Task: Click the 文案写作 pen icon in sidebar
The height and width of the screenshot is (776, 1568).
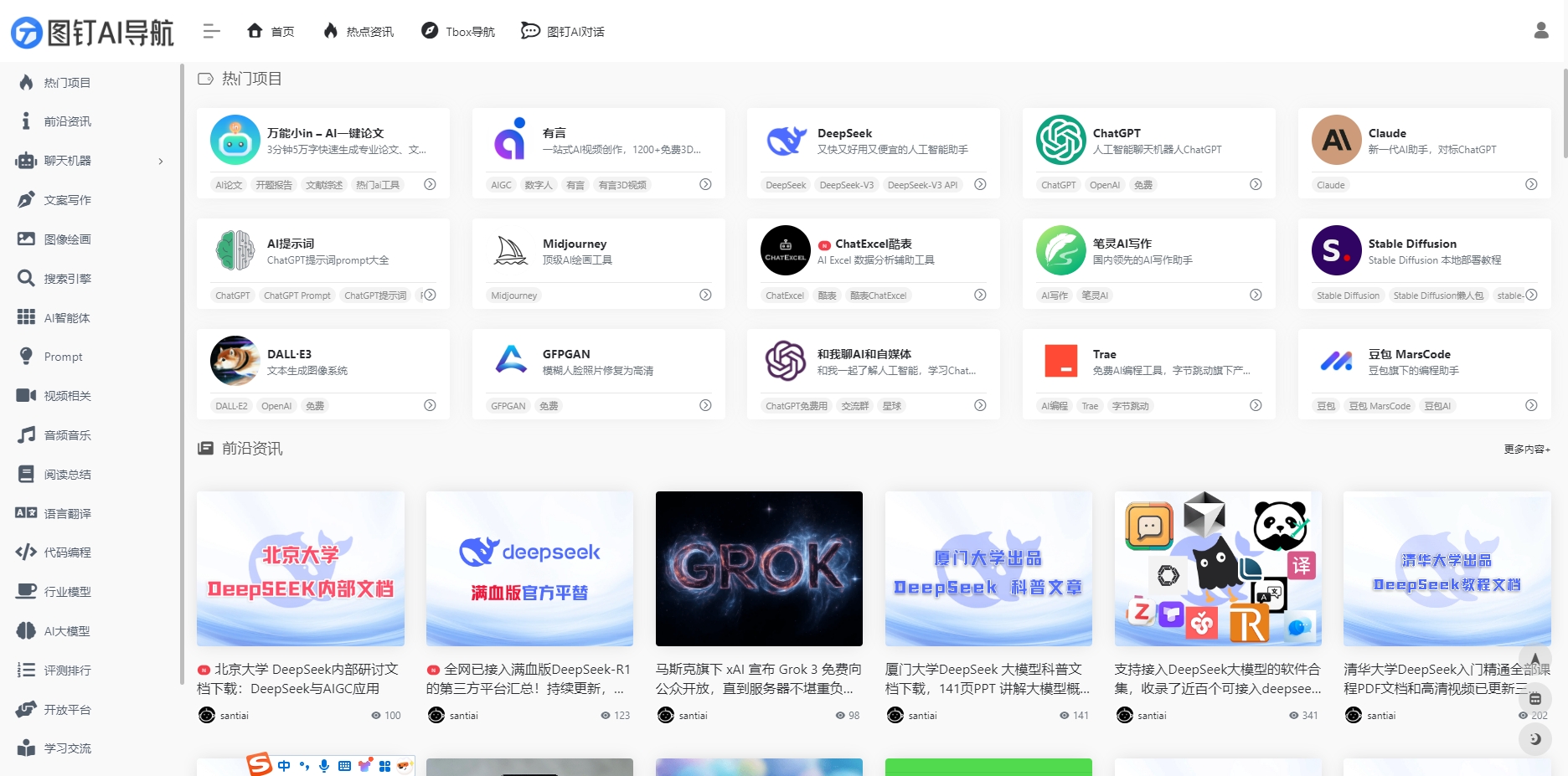Action: [x=26, y=200]
